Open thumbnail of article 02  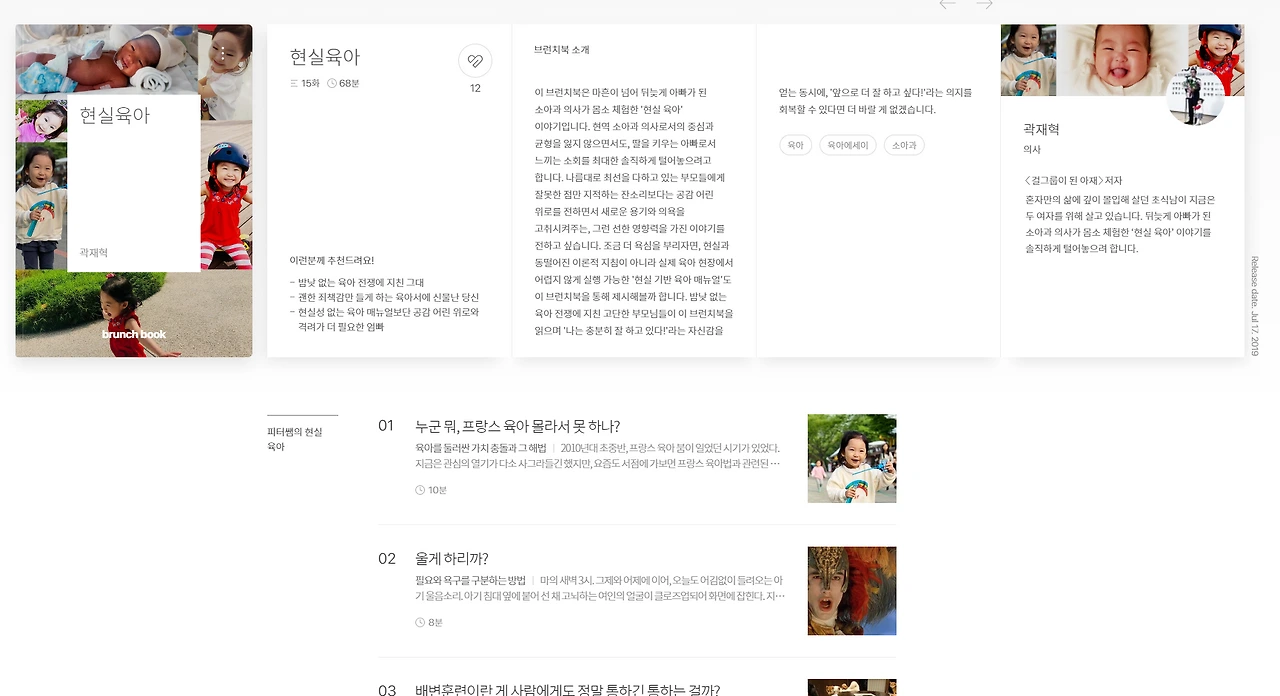pyautogui.click(x=852, y=591)
